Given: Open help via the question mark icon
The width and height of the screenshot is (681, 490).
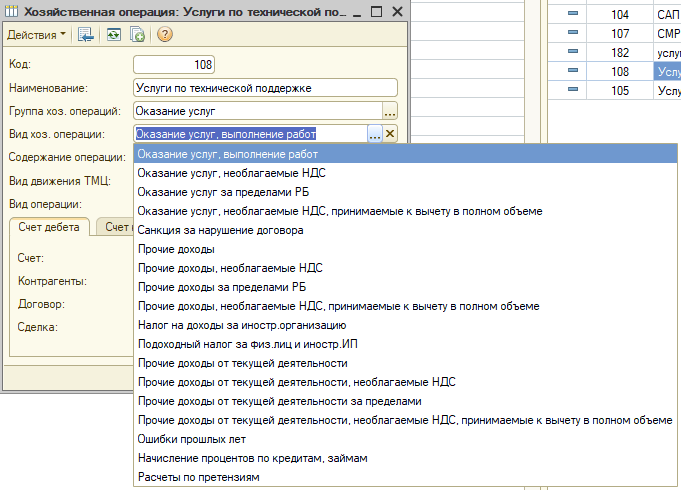Looking at the screenshot, I should click(165, 34).
